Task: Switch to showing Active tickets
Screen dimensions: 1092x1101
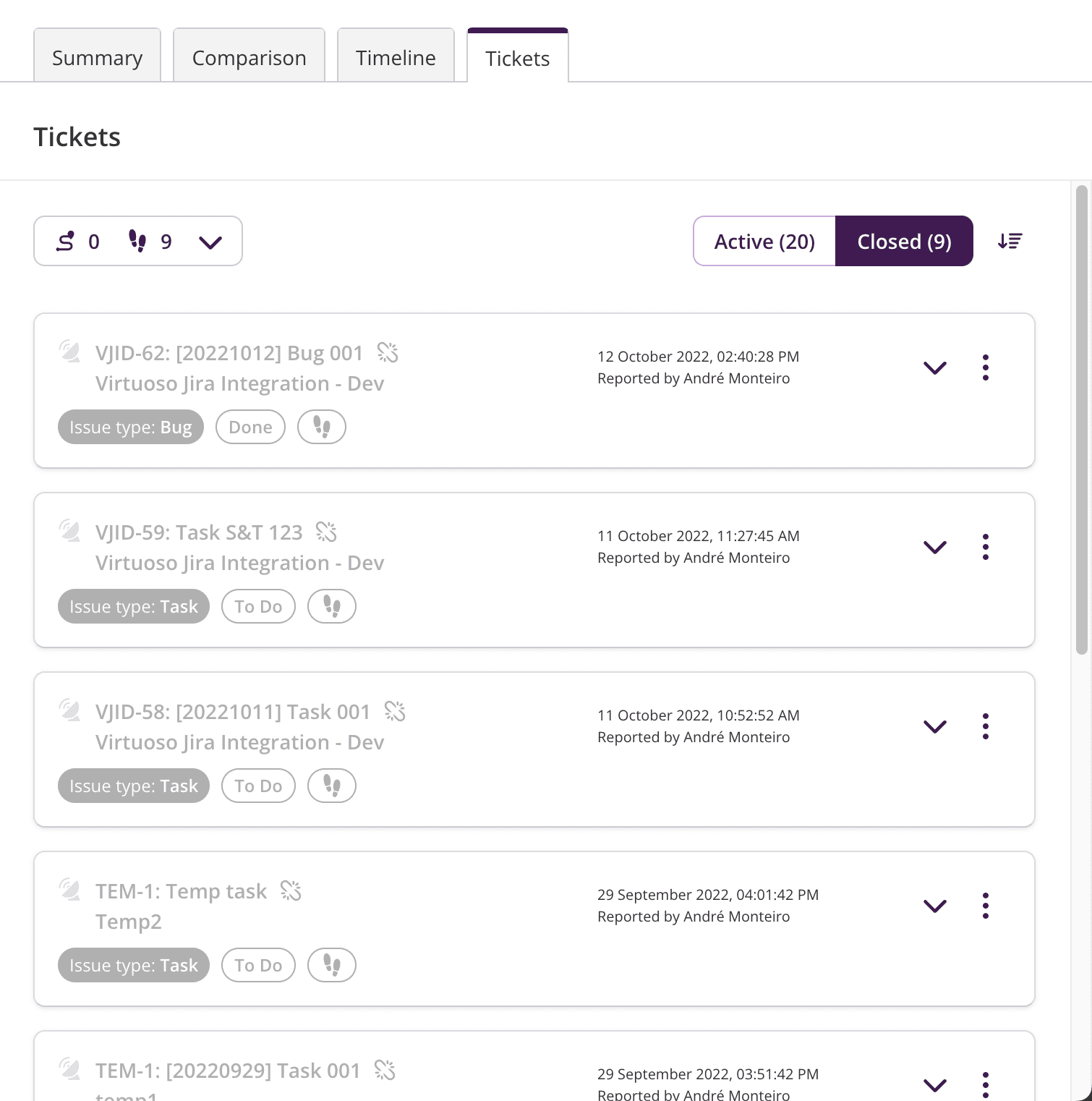Action: click(x=764, y=242)
